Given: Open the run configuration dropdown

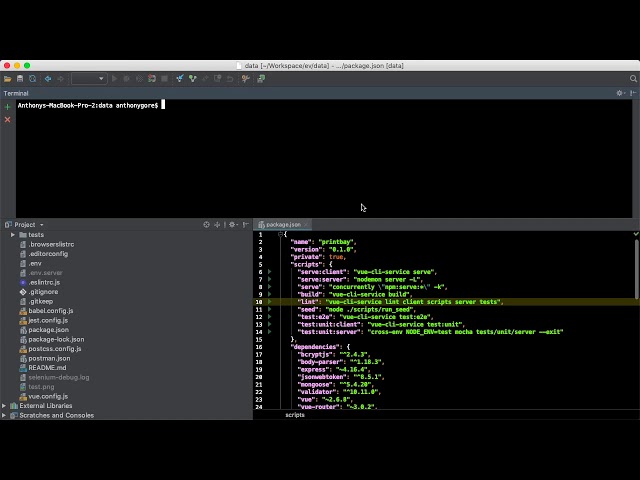Looking at the screenshot, I should coord(89,79).
